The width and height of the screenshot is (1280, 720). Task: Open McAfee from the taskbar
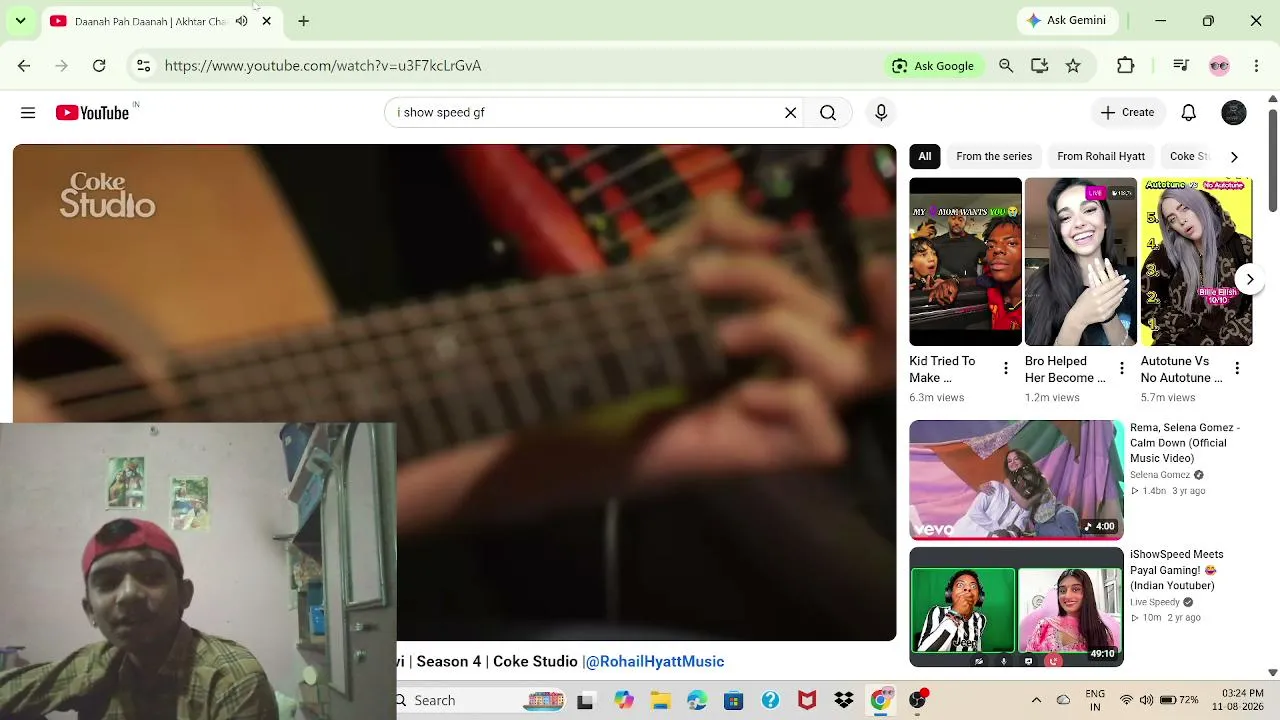tap(807, 700)
